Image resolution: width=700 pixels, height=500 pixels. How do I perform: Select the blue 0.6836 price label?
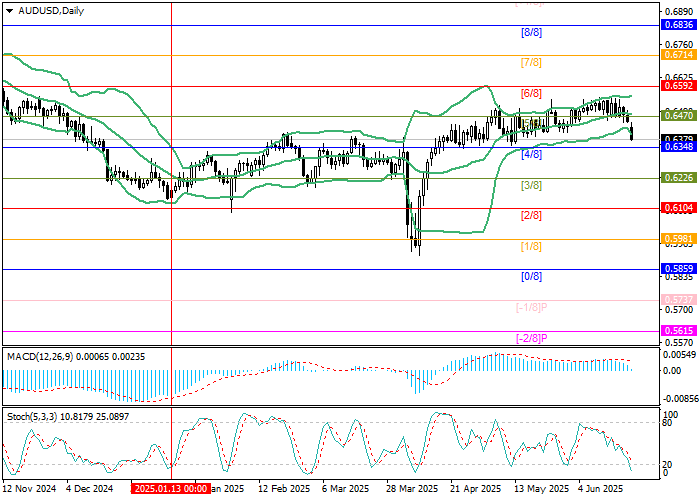point(677,25)
